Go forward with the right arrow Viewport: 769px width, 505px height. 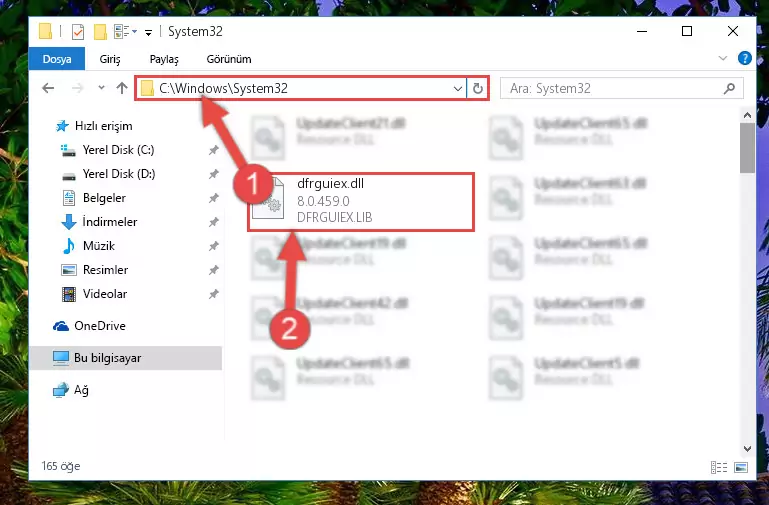[77, 88]
